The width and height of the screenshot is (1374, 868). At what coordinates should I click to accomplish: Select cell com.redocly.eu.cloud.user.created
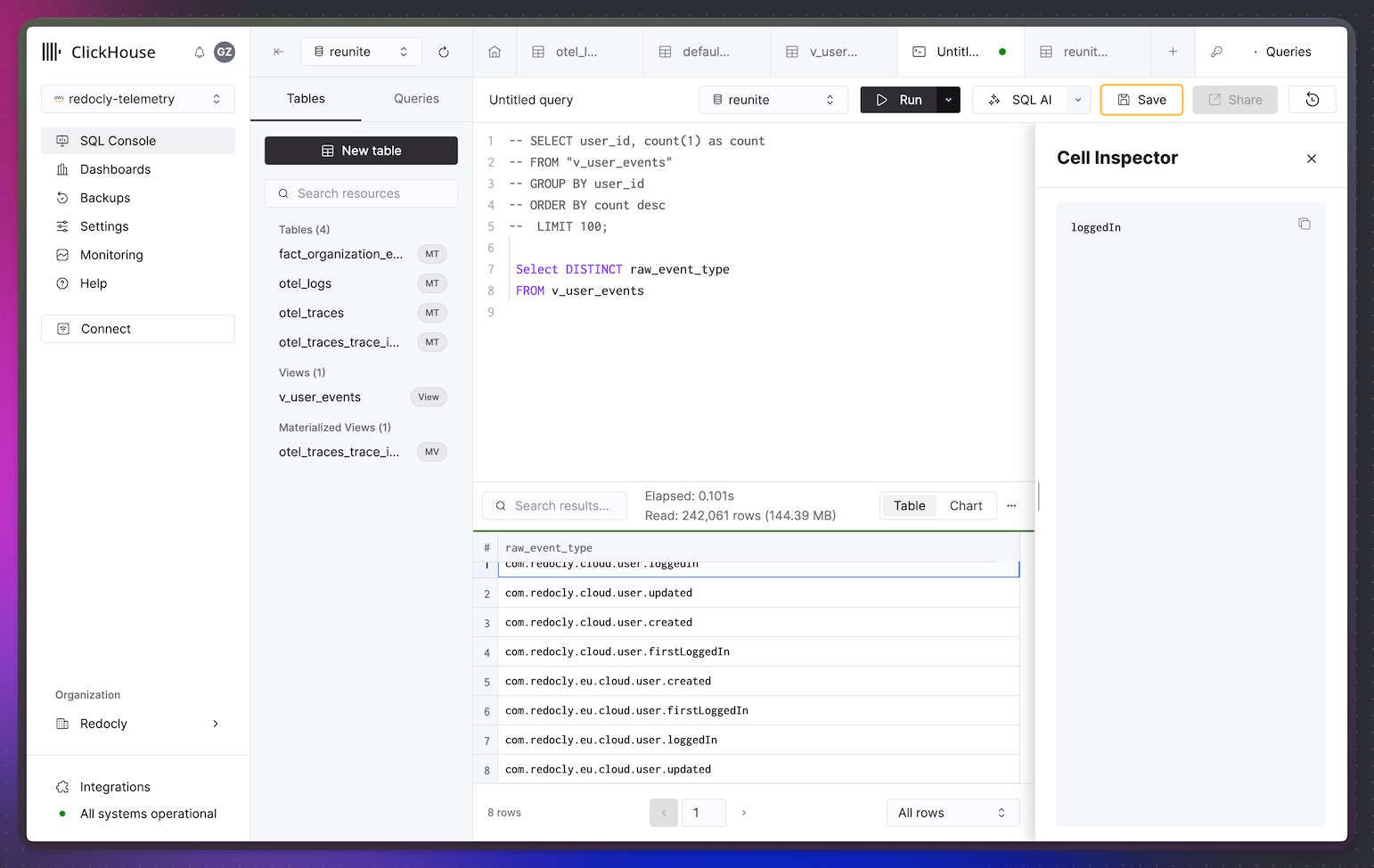coord(758,681)
